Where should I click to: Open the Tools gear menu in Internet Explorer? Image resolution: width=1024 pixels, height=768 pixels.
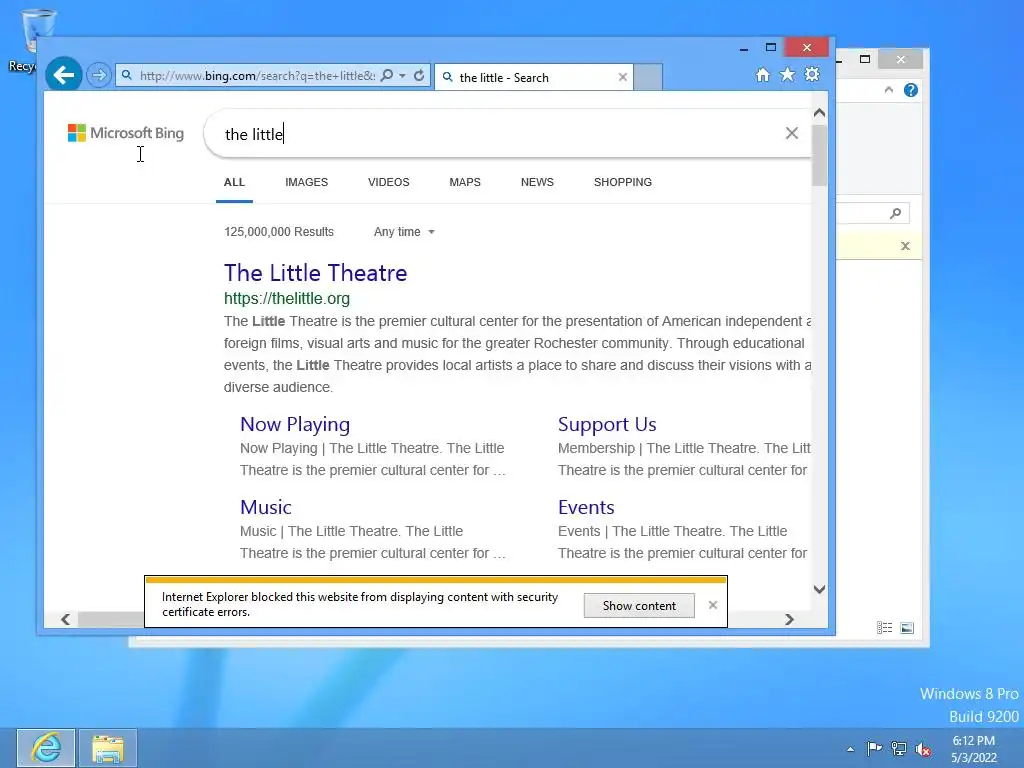(812, 74)
